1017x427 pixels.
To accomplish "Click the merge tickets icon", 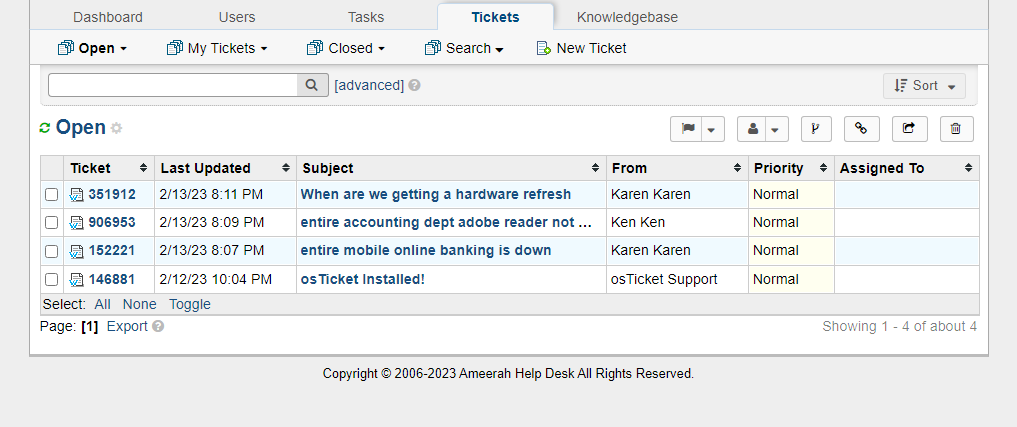I will (x=816, y=129).
